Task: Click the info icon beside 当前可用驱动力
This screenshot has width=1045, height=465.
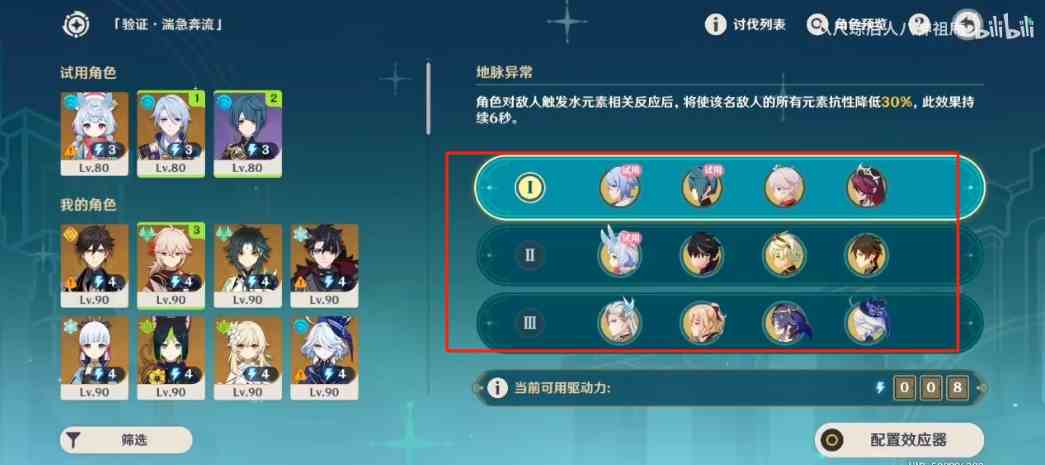Action: click(497, 388)
